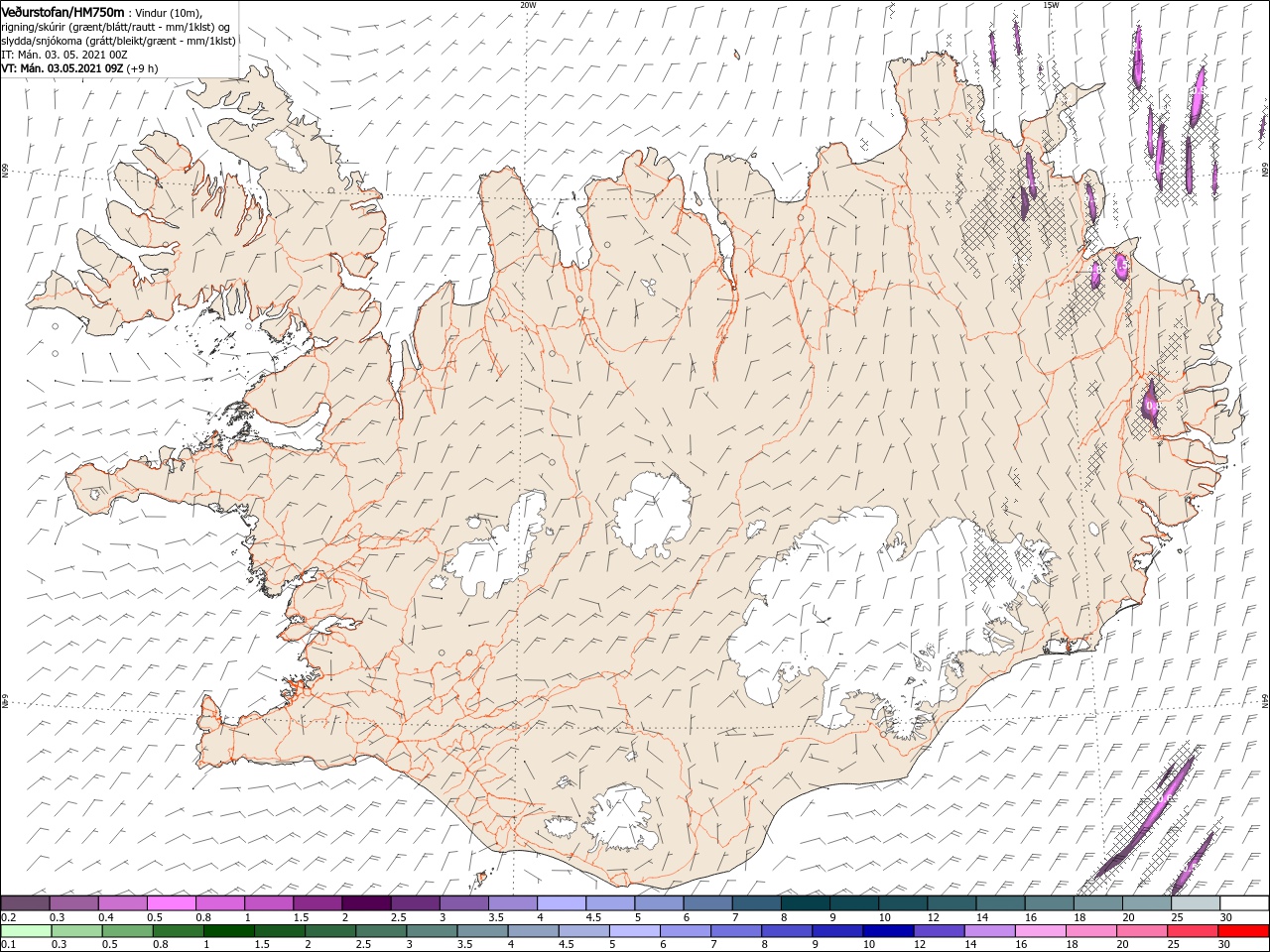Click the Mýrdalsjökull glacier near the south coast
Screen dimensions: 1270x952
click(x=620, y=819)
